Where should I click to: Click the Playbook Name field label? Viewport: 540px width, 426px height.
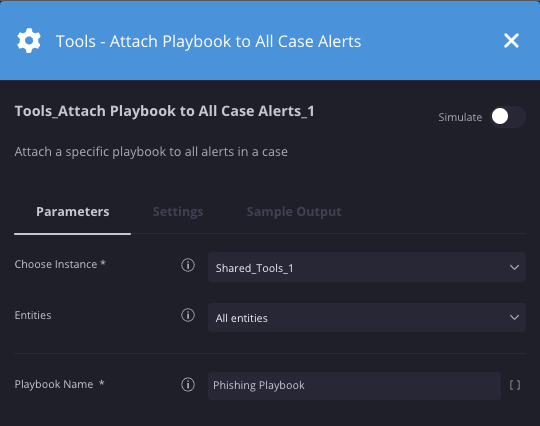[x=59, y=384]
